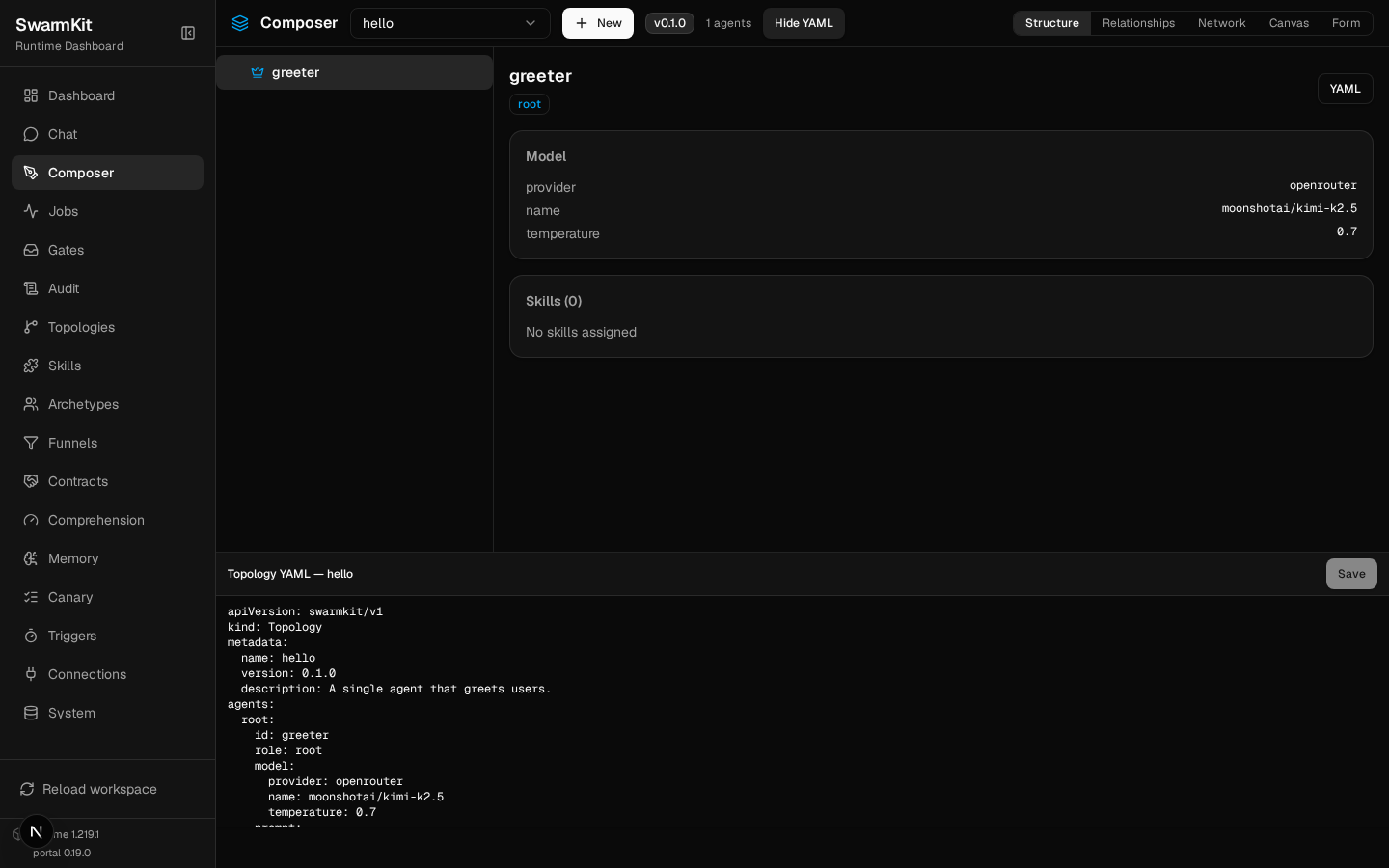The image size is (1389, 868).
Task: Click inside the YAML editor on apiVersion line
Action: coord(305,611)
